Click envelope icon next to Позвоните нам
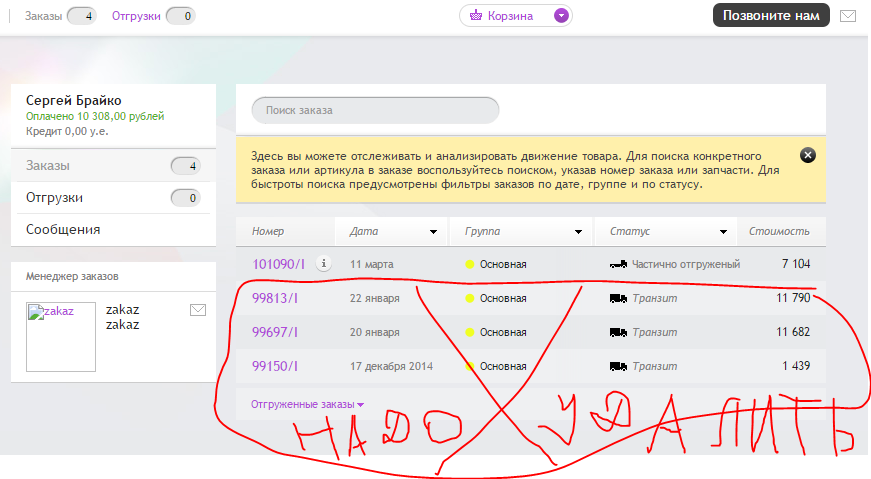Viewport: 871px width, 479px height. 847,16
